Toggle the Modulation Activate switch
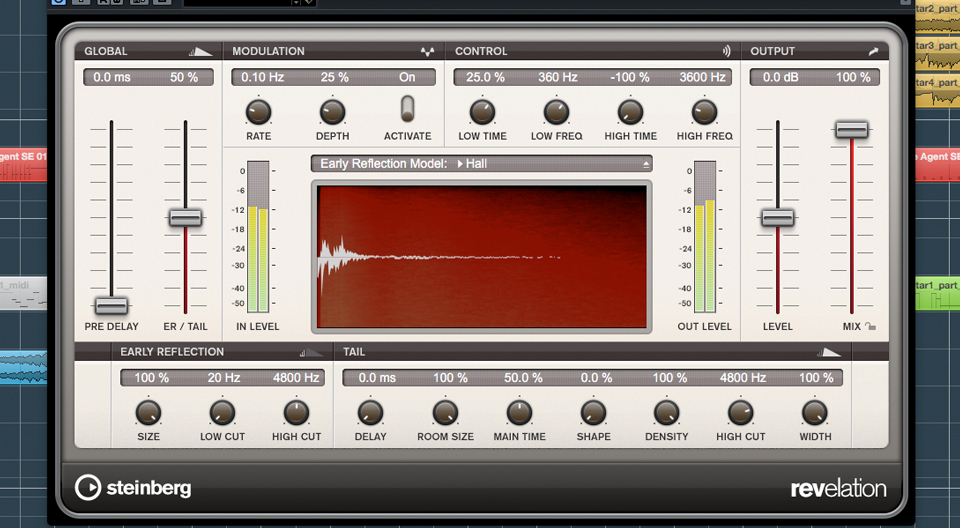 click(407, 109)
